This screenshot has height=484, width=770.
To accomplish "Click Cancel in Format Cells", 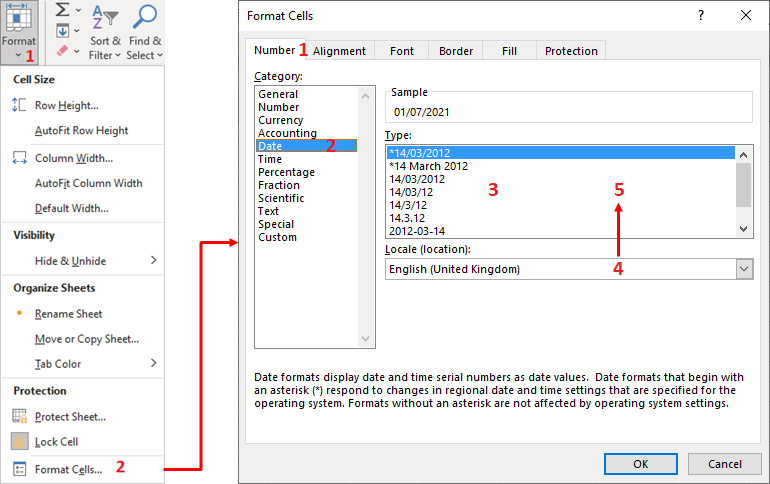I will 724,464.
